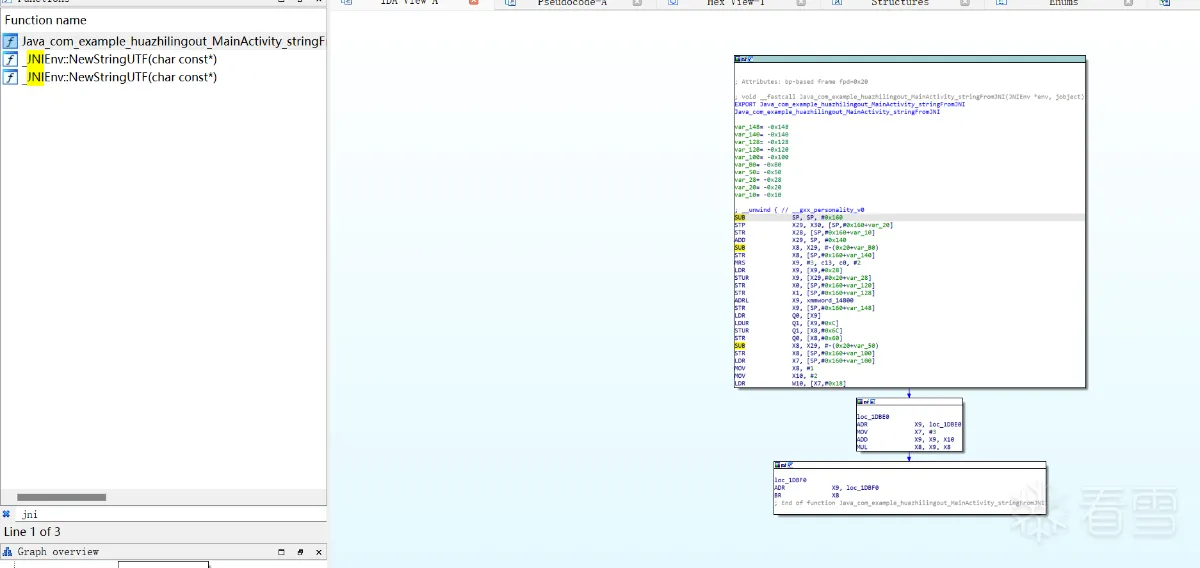Viewport: 1200px width, 568px height.
Task: Click the Hex View-1 tab icon
Action: pos(673,3)
